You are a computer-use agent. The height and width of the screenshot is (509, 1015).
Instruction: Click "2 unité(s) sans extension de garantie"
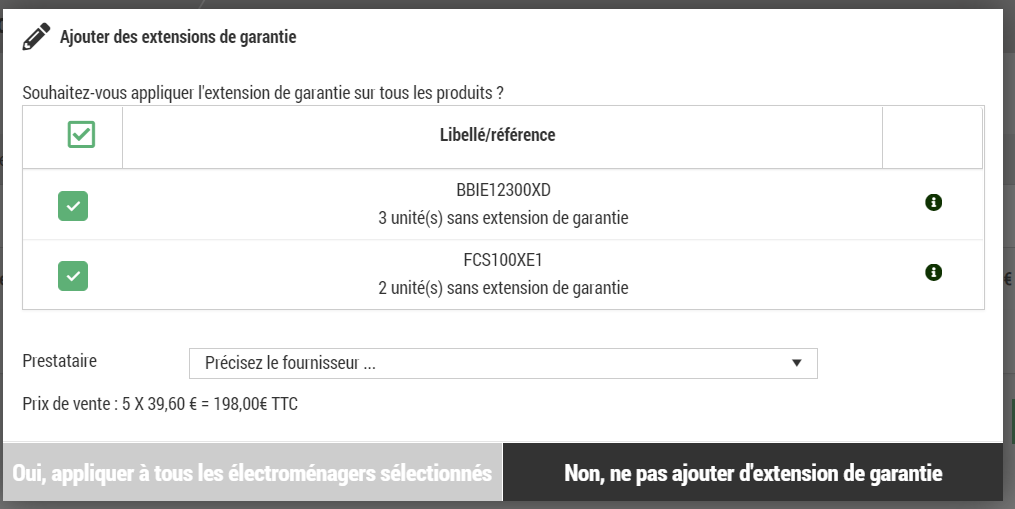(502, 288)
